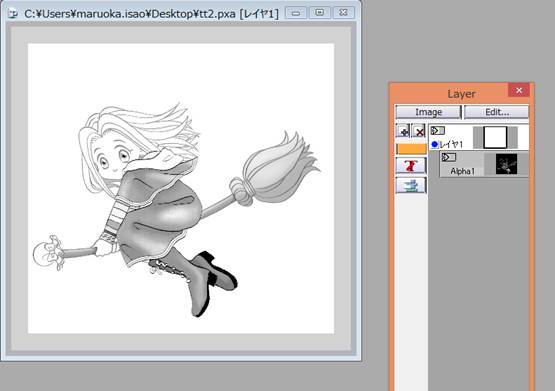Minimize the tt2.pxa document window
555x391 pixels.
[x=296, y=13]
